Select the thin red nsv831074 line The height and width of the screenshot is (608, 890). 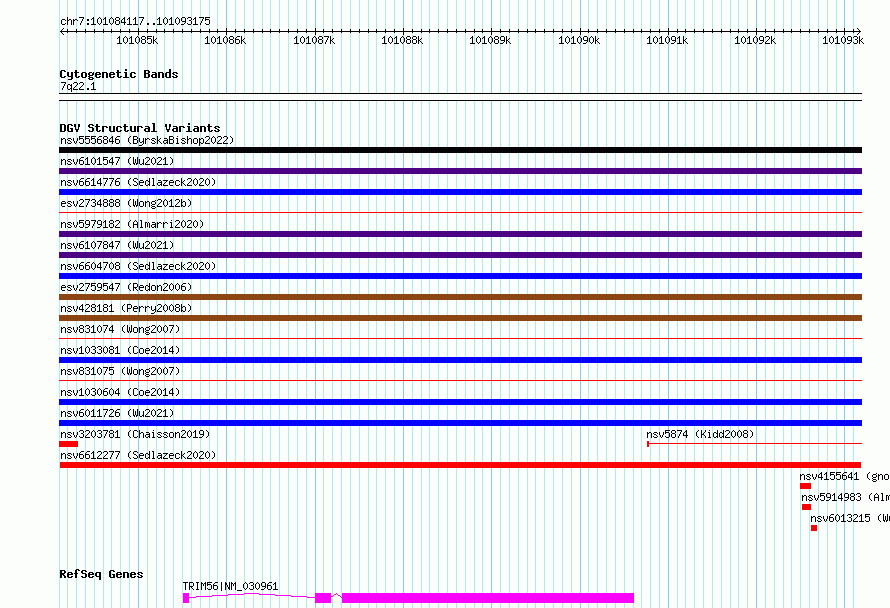point(460,339)
